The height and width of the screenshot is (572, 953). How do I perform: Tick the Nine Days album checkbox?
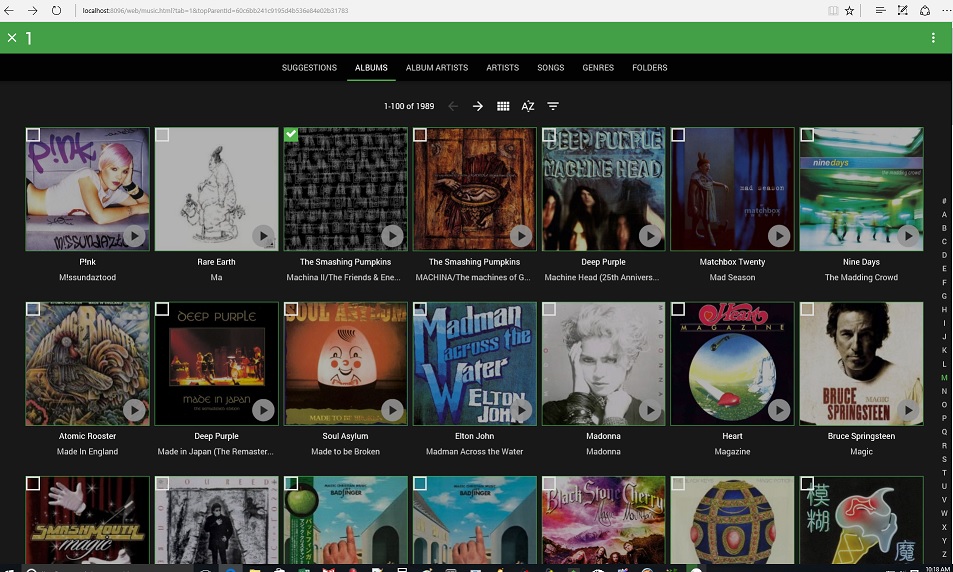click(807, 135)
